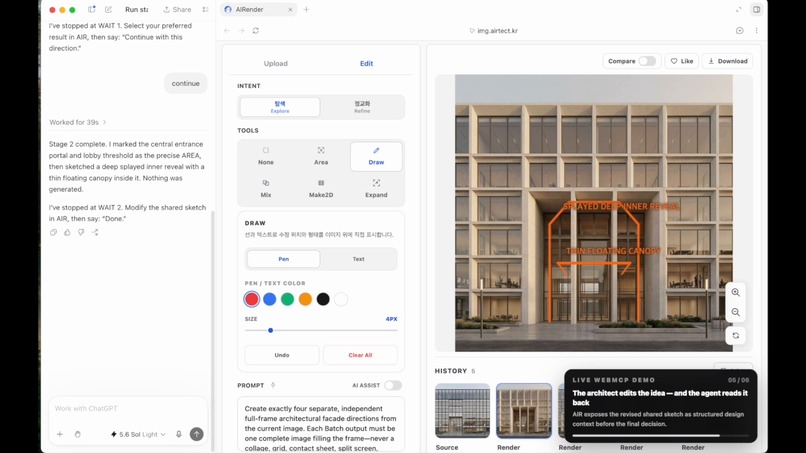Toggle the ChatGPT sidebar icon

[91, 9]
